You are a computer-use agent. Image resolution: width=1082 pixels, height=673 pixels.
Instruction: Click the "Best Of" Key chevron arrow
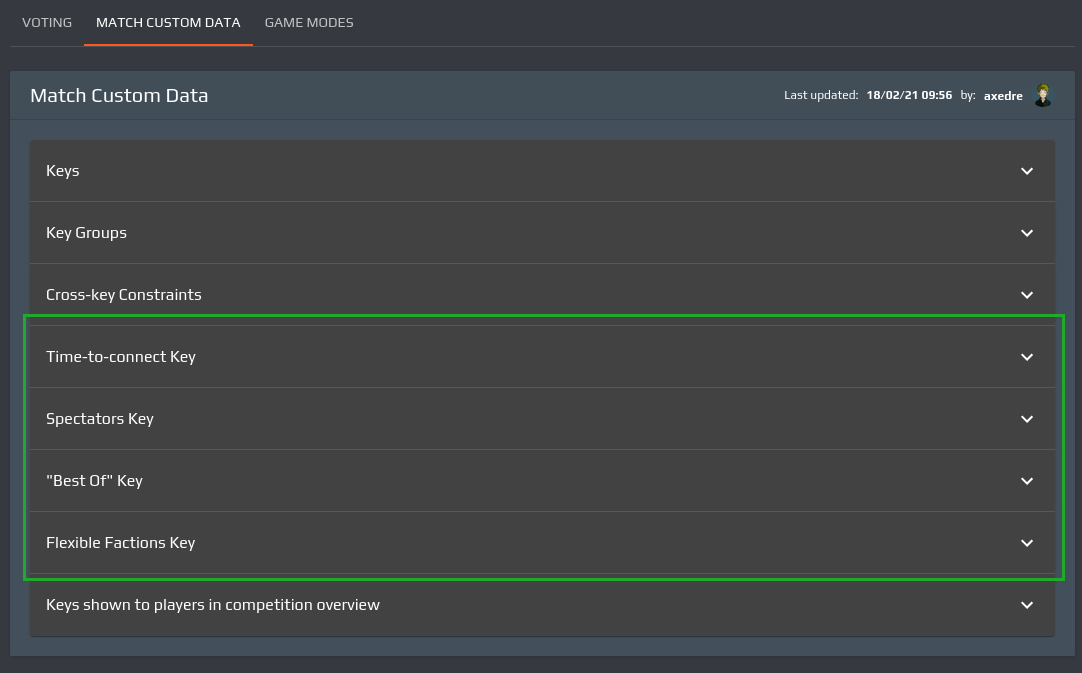click(1027, 481)
